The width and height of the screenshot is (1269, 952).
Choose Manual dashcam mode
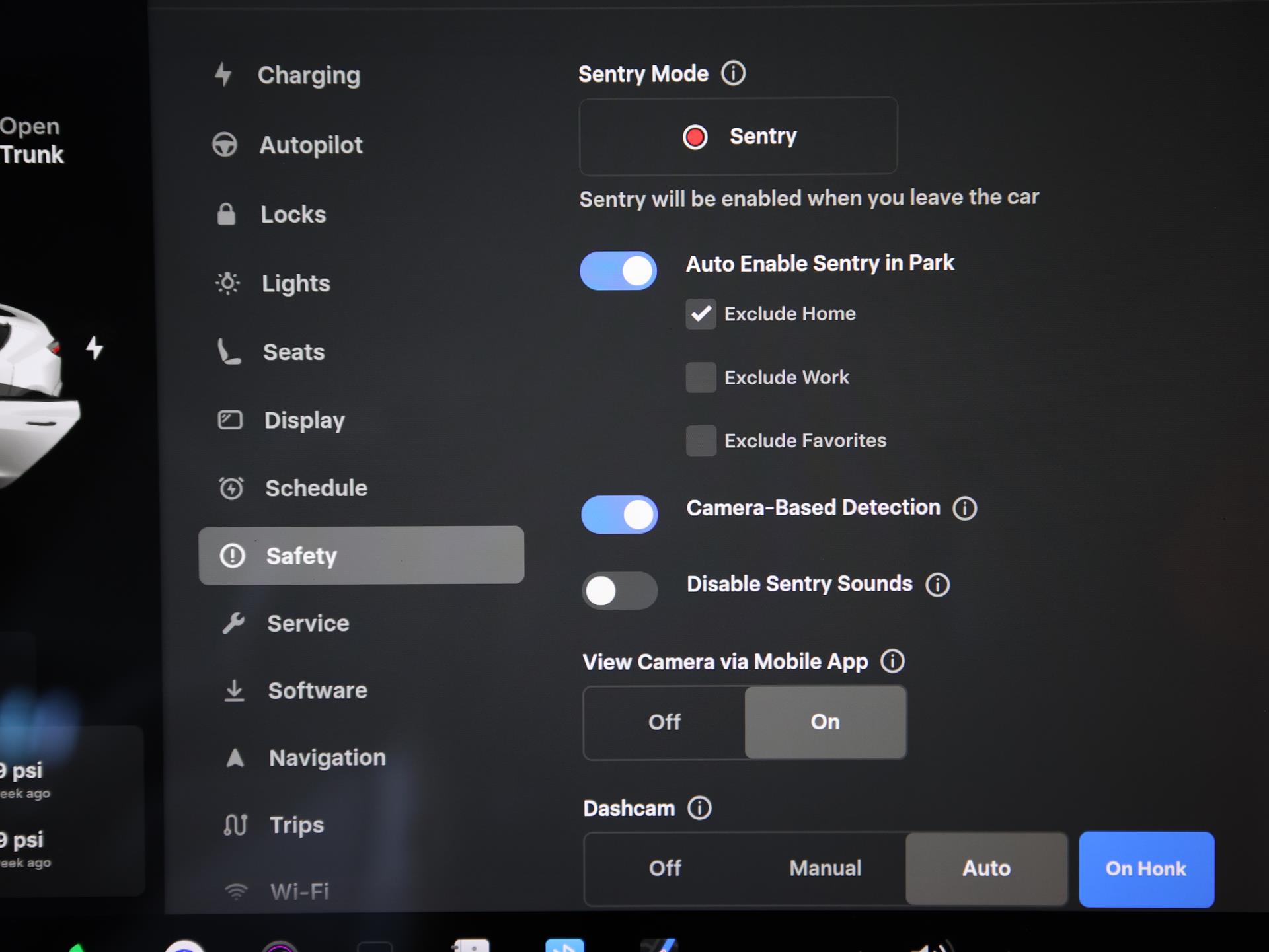pos(825,868)
